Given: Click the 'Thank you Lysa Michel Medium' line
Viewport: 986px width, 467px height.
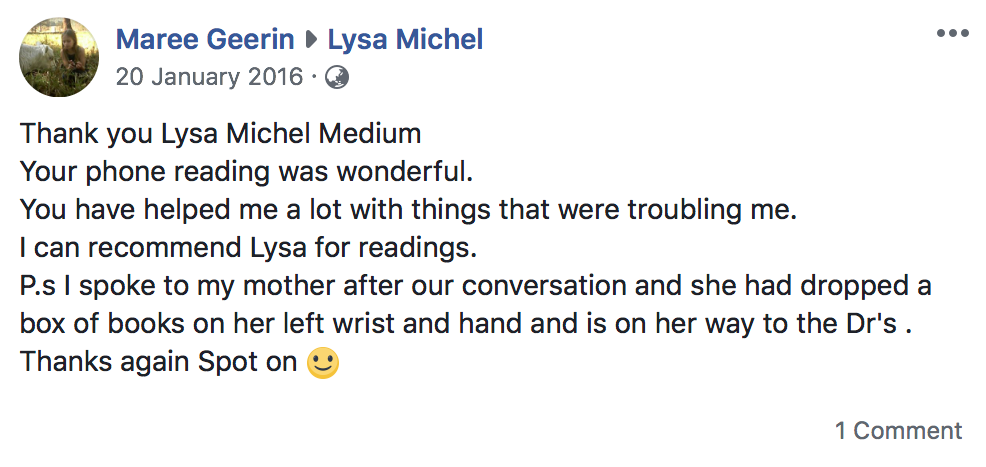Looking at the screenshot, I should (220, 135).
